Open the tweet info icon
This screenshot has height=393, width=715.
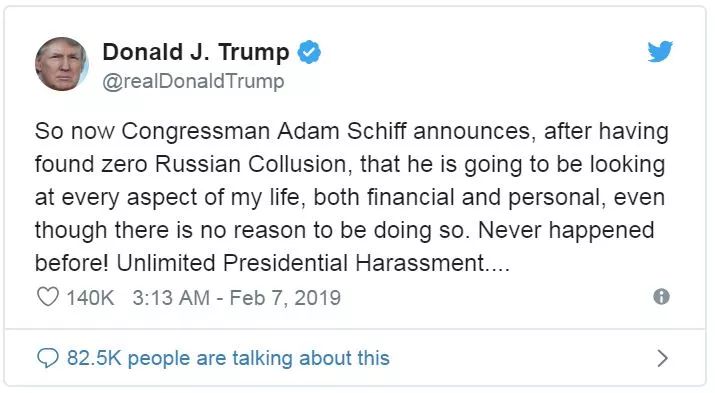(661, 296)
